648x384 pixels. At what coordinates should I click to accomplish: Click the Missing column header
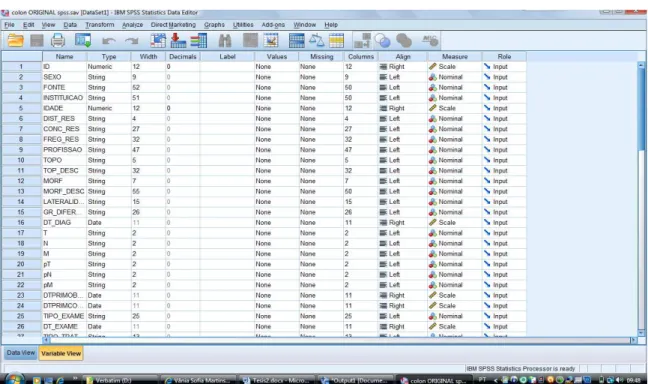coord(321,57)
